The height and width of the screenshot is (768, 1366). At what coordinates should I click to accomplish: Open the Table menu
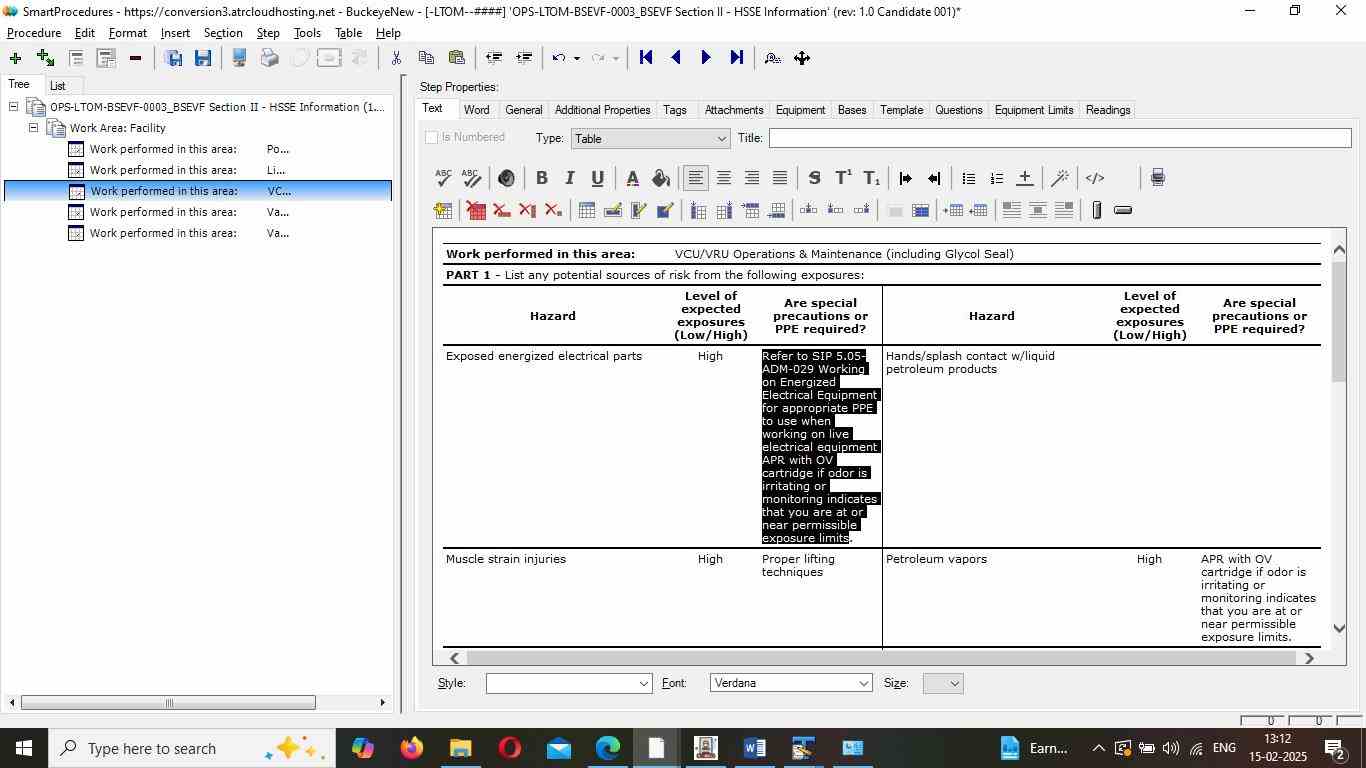click(348, 33)
